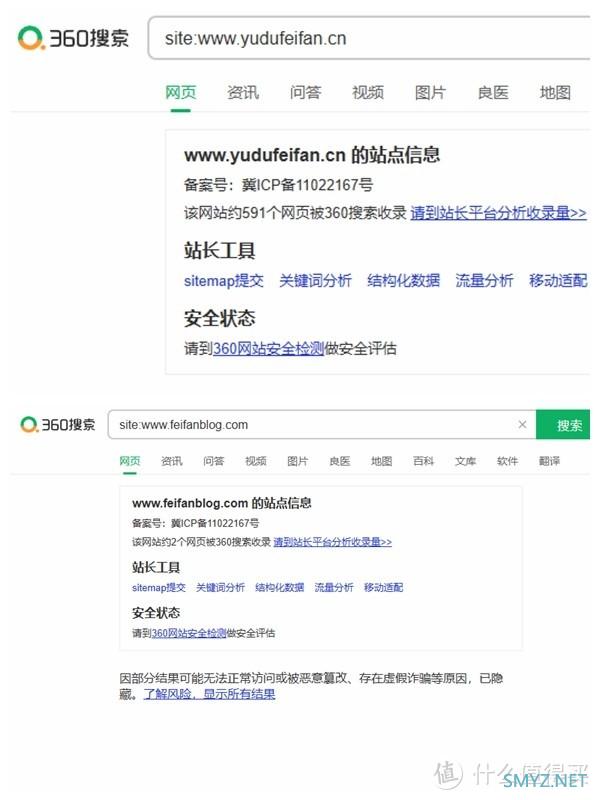Select 问答 tab in the top search
Viewport: 600px width, 800px height.
click(305, 92)
